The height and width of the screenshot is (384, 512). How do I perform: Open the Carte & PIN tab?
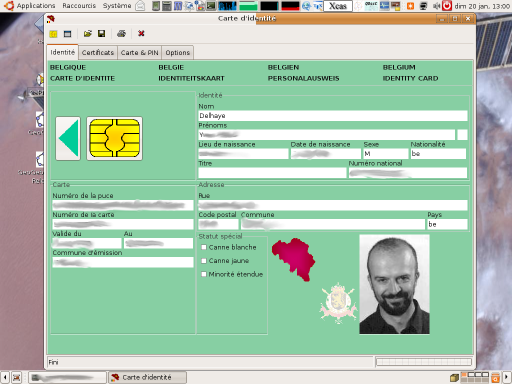point(139,53)
